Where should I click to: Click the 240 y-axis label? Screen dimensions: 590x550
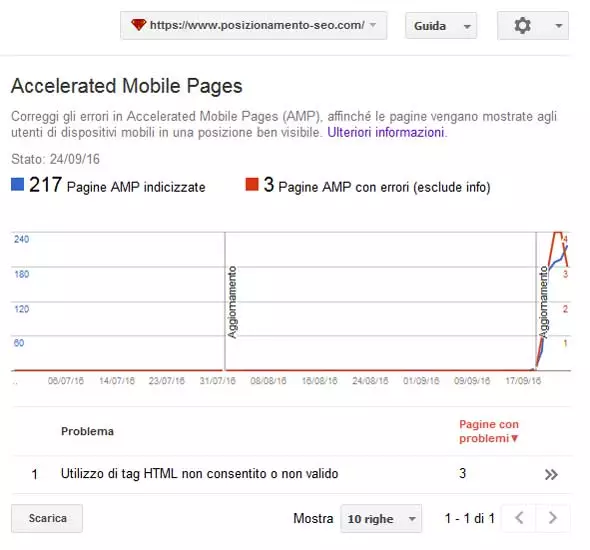(x=21, y=239)
